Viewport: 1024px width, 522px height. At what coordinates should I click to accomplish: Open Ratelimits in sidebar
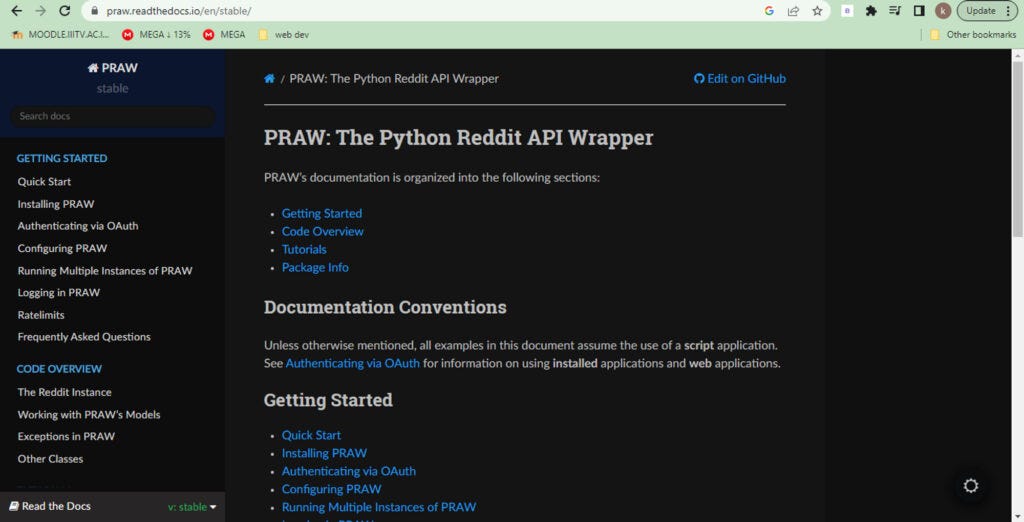[41, 315]
